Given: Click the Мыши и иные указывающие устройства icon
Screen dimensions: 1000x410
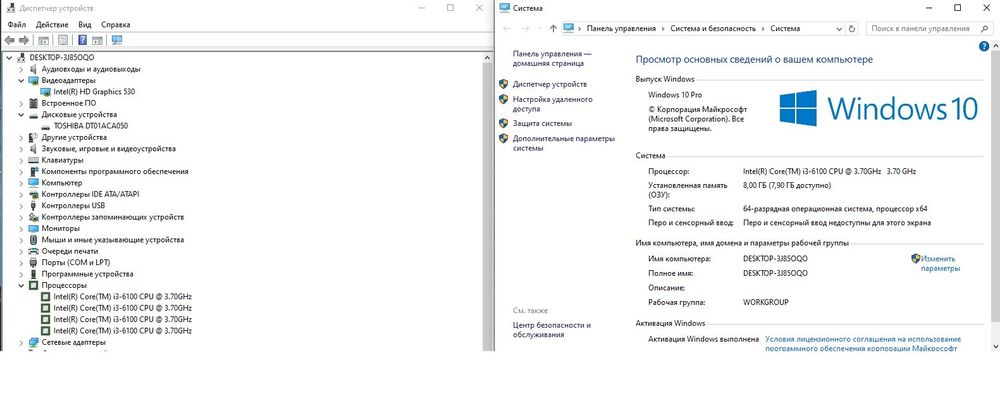Looking at the screenshot, I should [34, 240].
